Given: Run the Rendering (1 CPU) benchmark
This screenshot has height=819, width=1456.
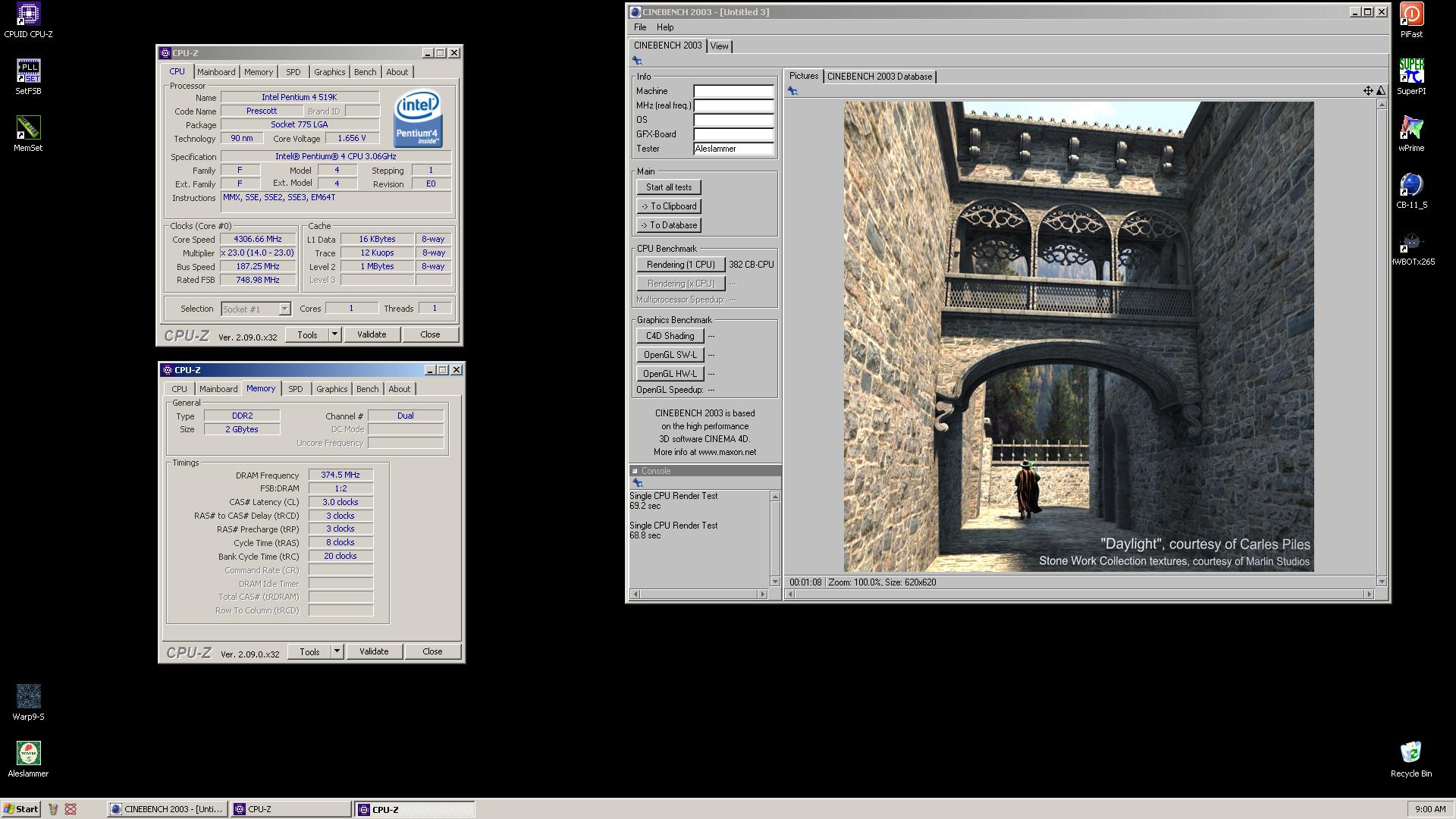Looking at the screenshot, I should click(x=680, y=265).
